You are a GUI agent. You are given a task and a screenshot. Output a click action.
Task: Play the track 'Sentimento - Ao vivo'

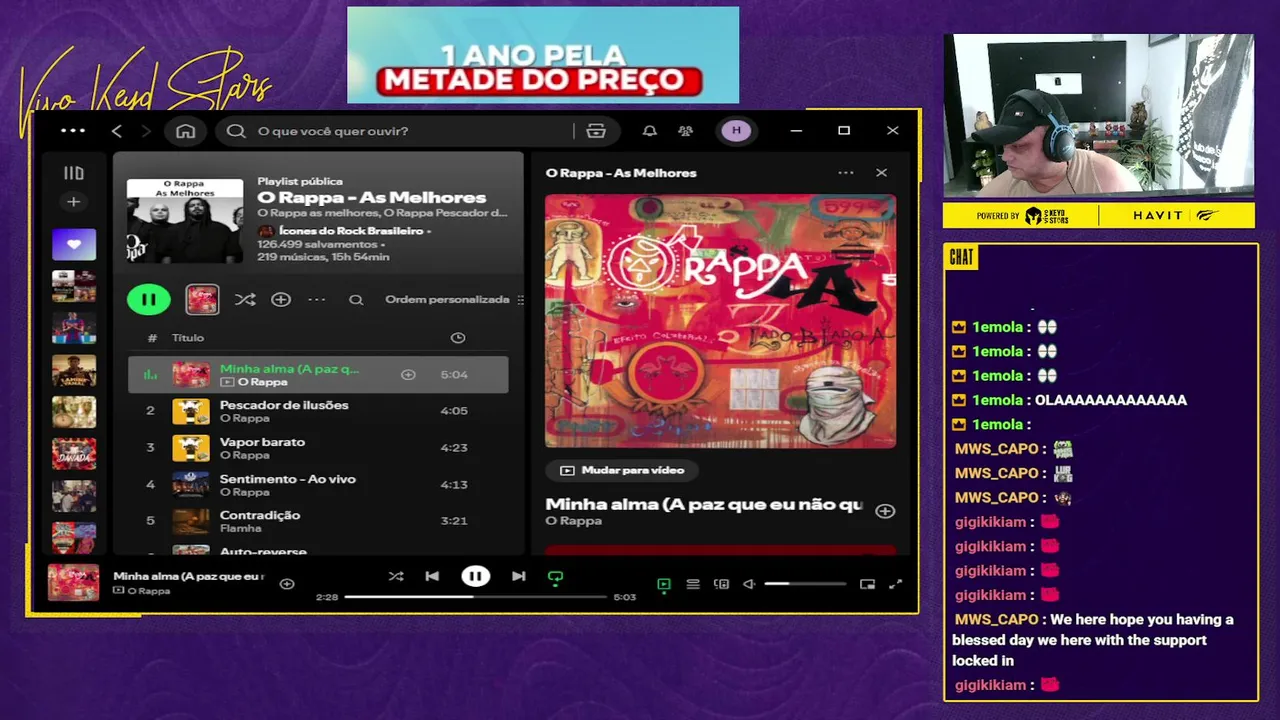pyautogui.click(x=318, y=485)
